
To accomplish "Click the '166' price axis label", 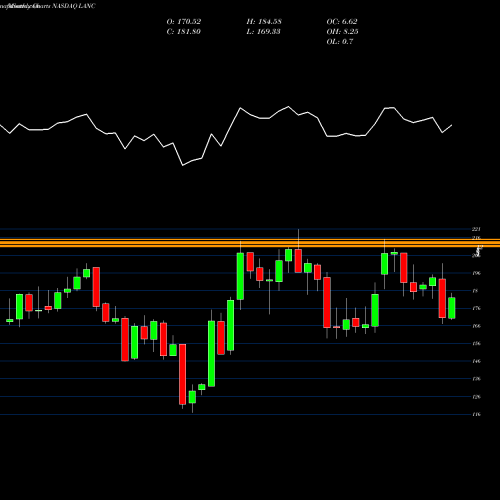I will (x=477, y=326).
